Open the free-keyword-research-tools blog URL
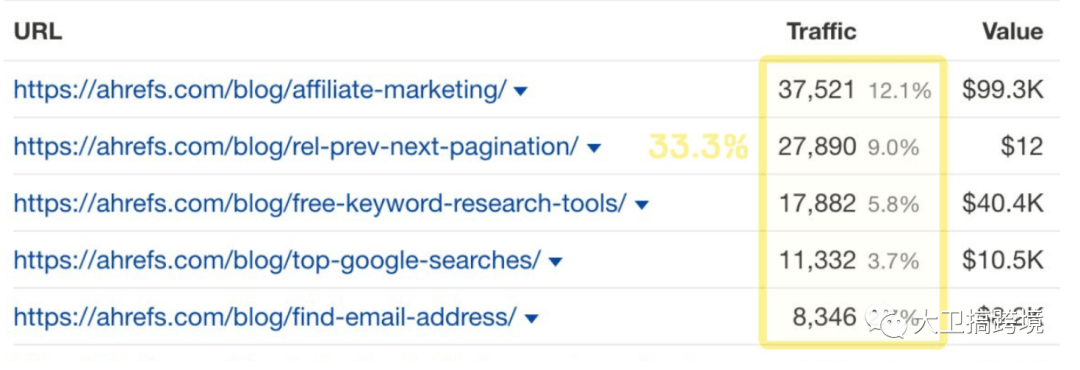 click(x=320, y=204)
